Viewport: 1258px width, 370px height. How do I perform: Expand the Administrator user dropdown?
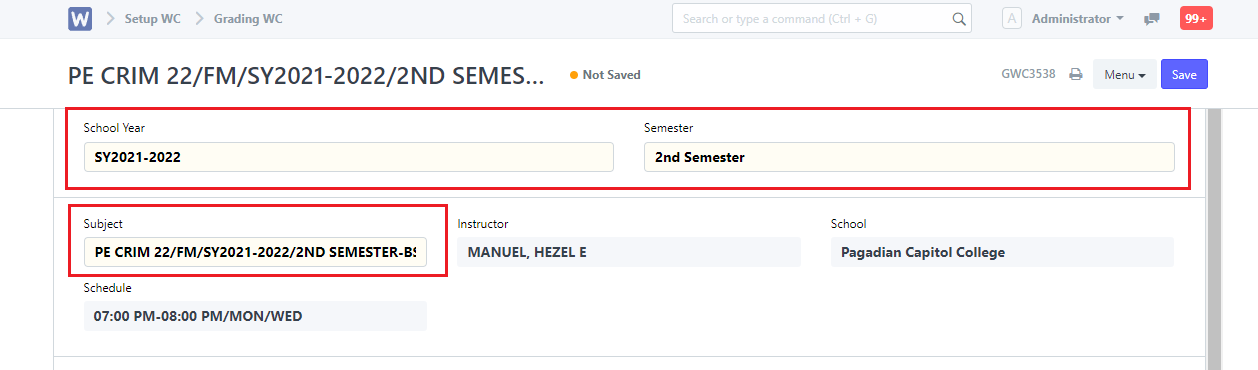click(x=1078, y=18)
